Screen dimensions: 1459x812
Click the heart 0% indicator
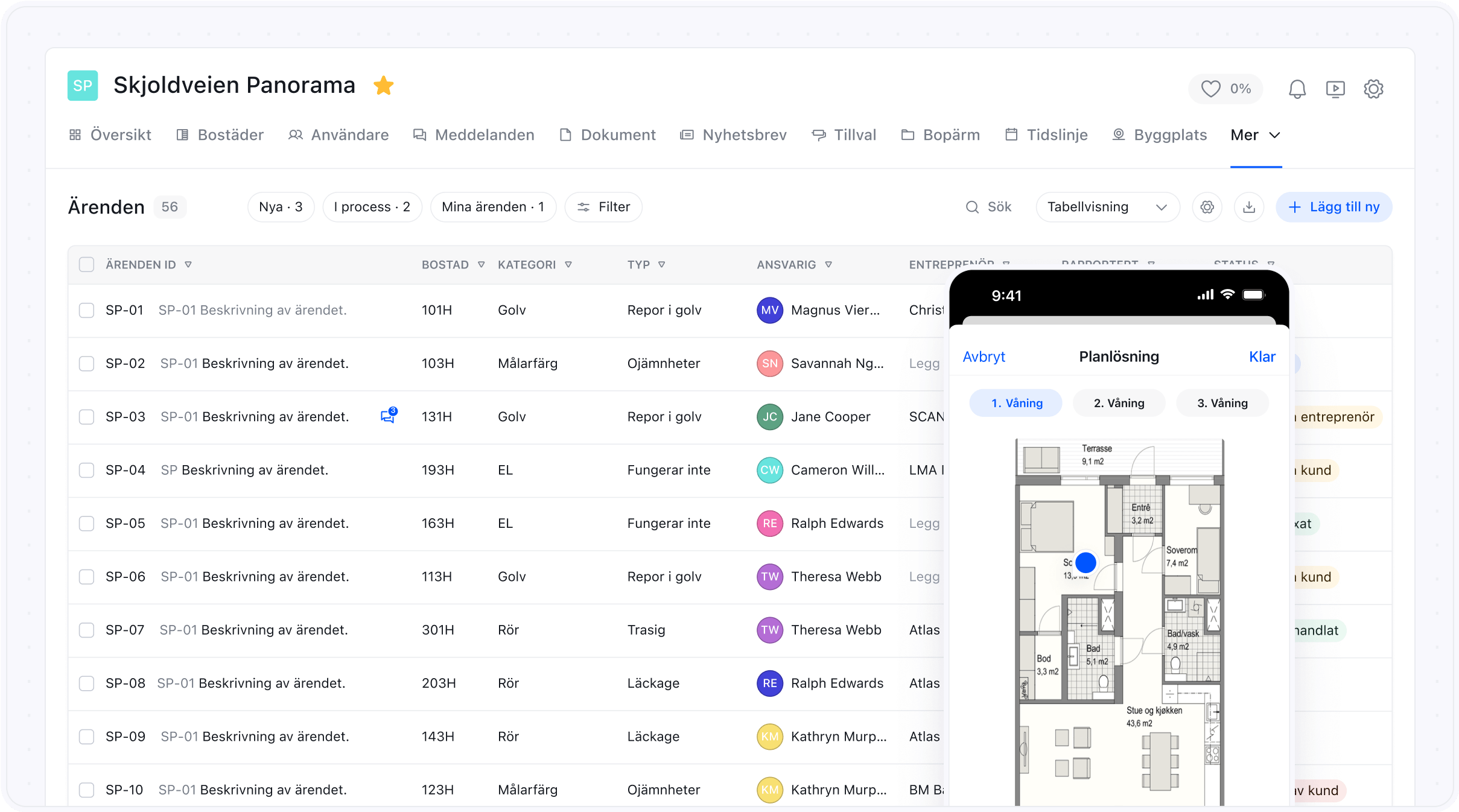[x=1225, y=89]
